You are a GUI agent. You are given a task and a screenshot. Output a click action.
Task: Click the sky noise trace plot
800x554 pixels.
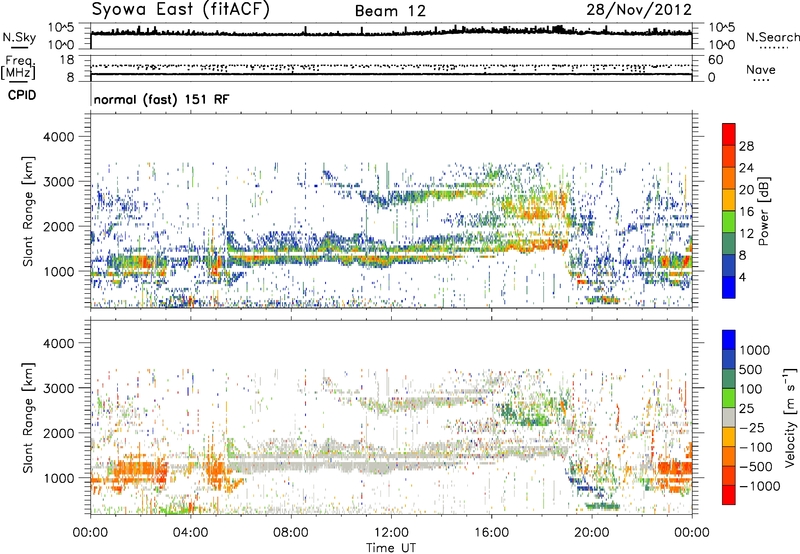pyautogui.click(x=391, y=36)
